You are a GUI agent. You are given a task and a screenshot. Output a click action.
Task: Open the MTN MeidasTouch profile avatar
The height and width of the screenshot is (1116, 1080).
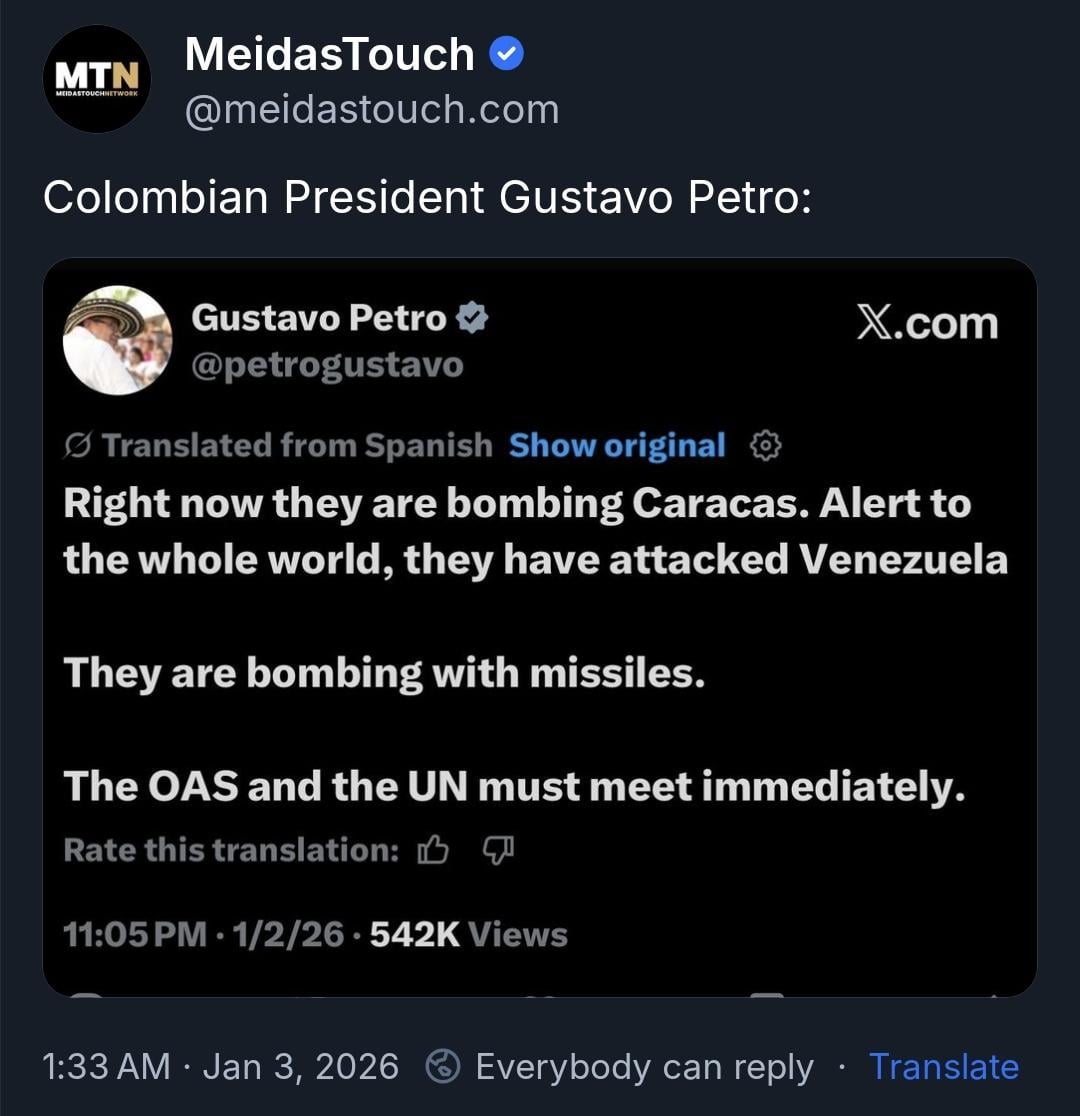pyautogui.click(x=97, y=79)
